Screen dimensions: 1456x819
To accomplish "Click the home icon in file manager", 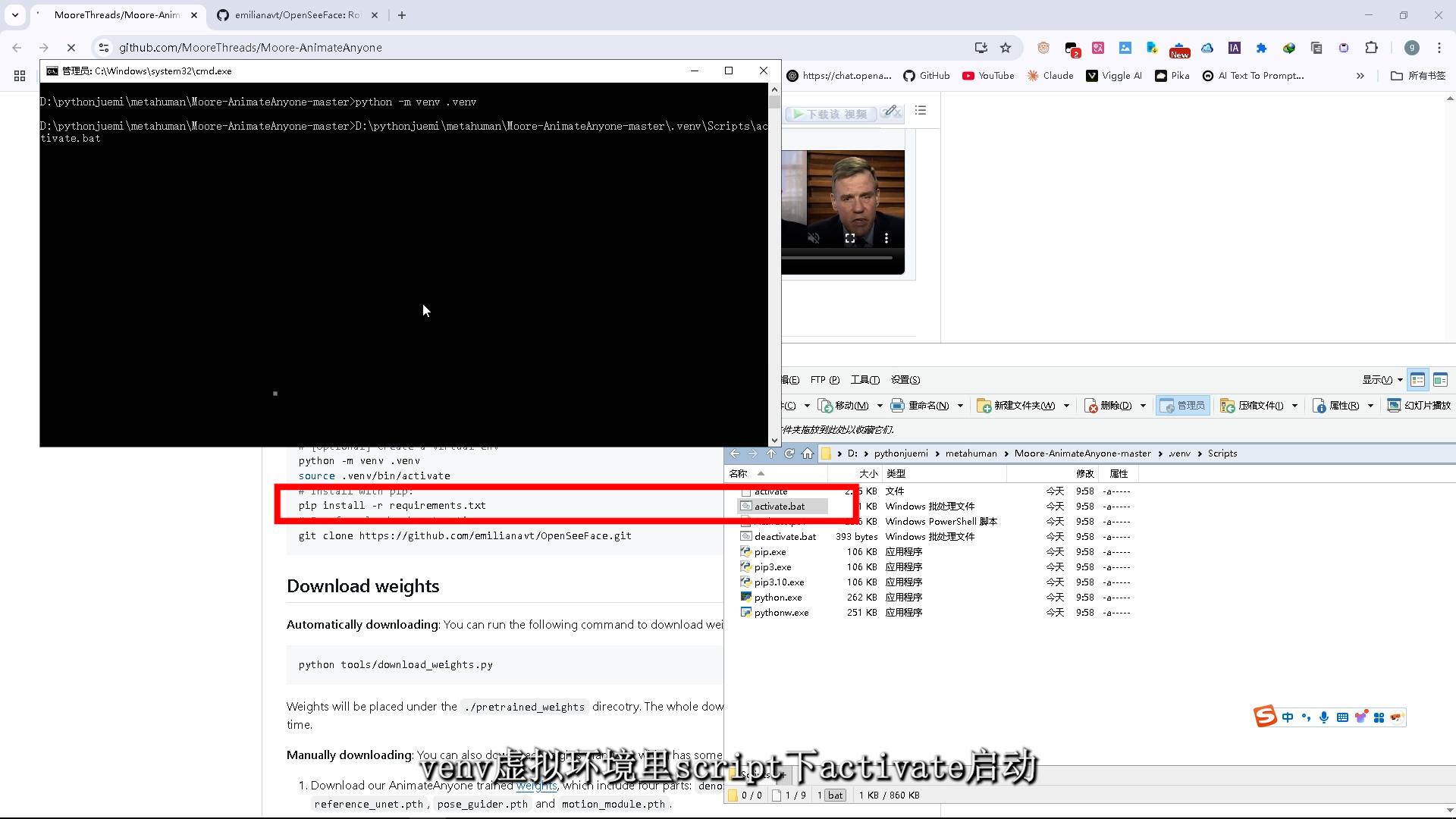I will pyautogui.click(x=808, y=453).
